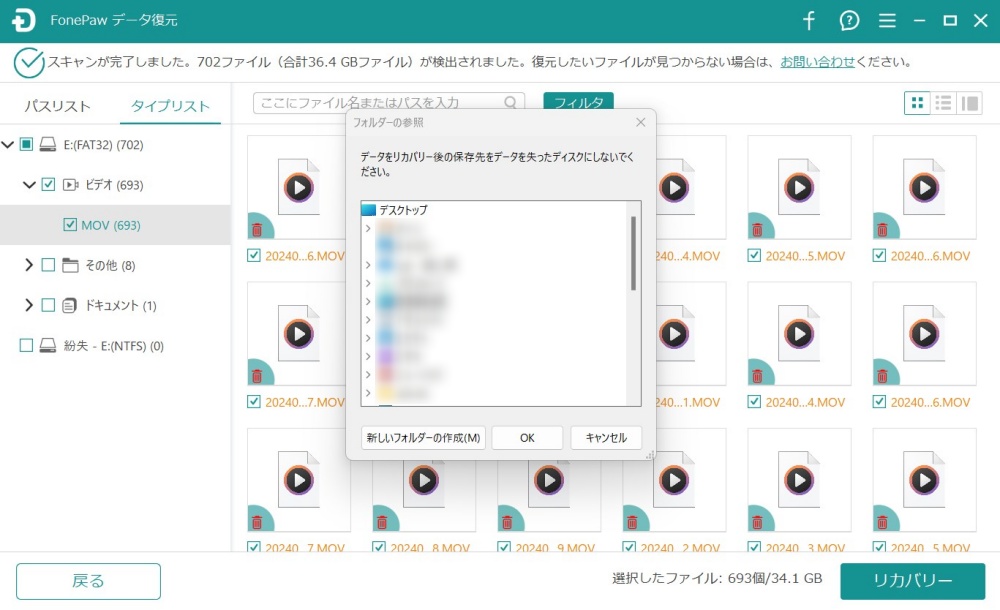Click the 選択したファイル: 693個/34.1 GB text
This screenshot has width=1000, height=610.
(717, 578)
